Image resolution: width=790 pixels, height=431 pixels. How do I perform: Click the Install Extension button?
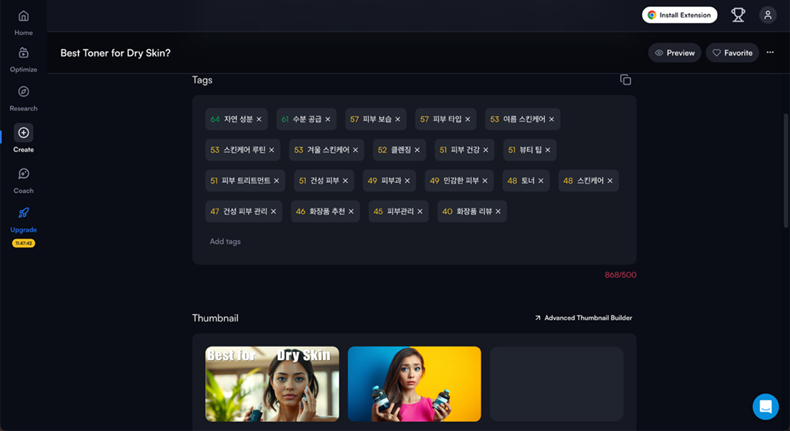[x=680, y=15]
